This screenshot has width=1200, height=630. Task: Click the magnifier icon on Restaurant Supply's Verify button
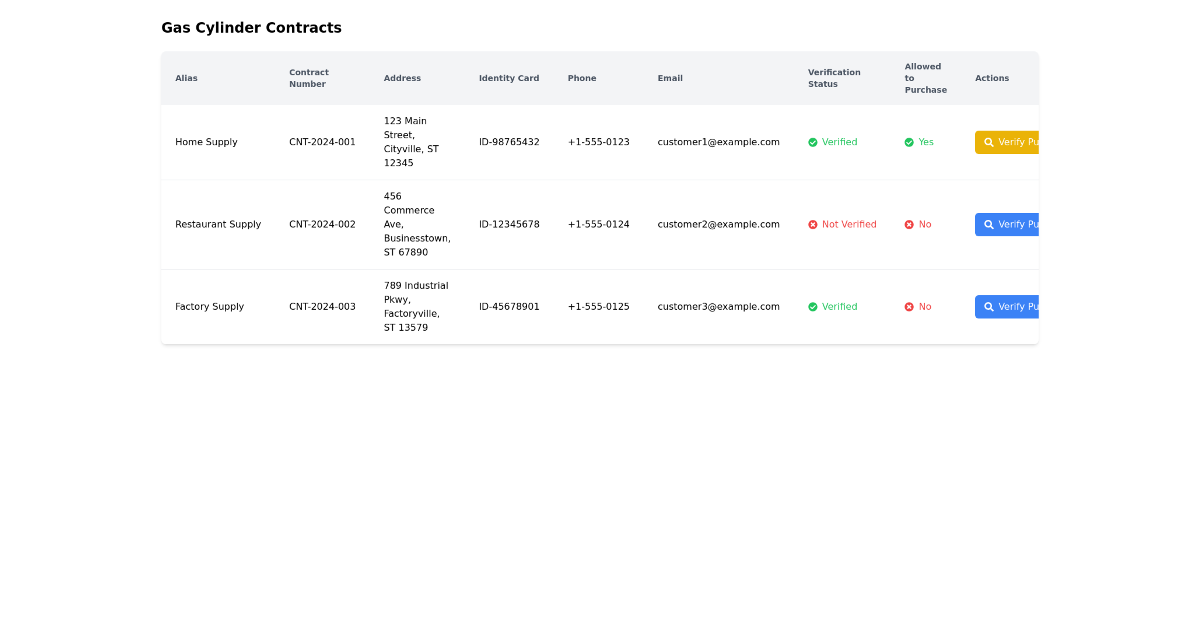point(989,224)
